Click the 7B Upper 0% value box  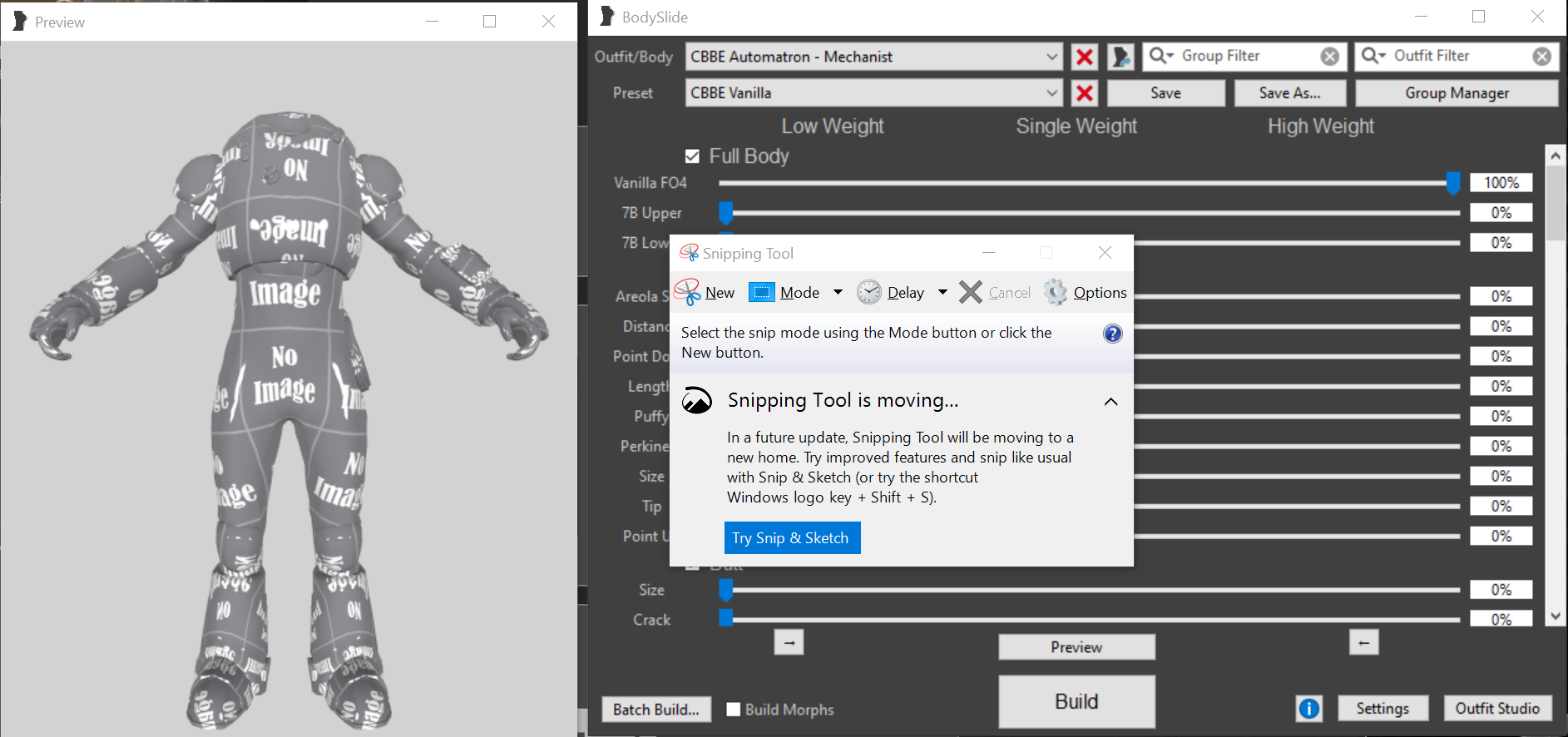pos(1501,213)
